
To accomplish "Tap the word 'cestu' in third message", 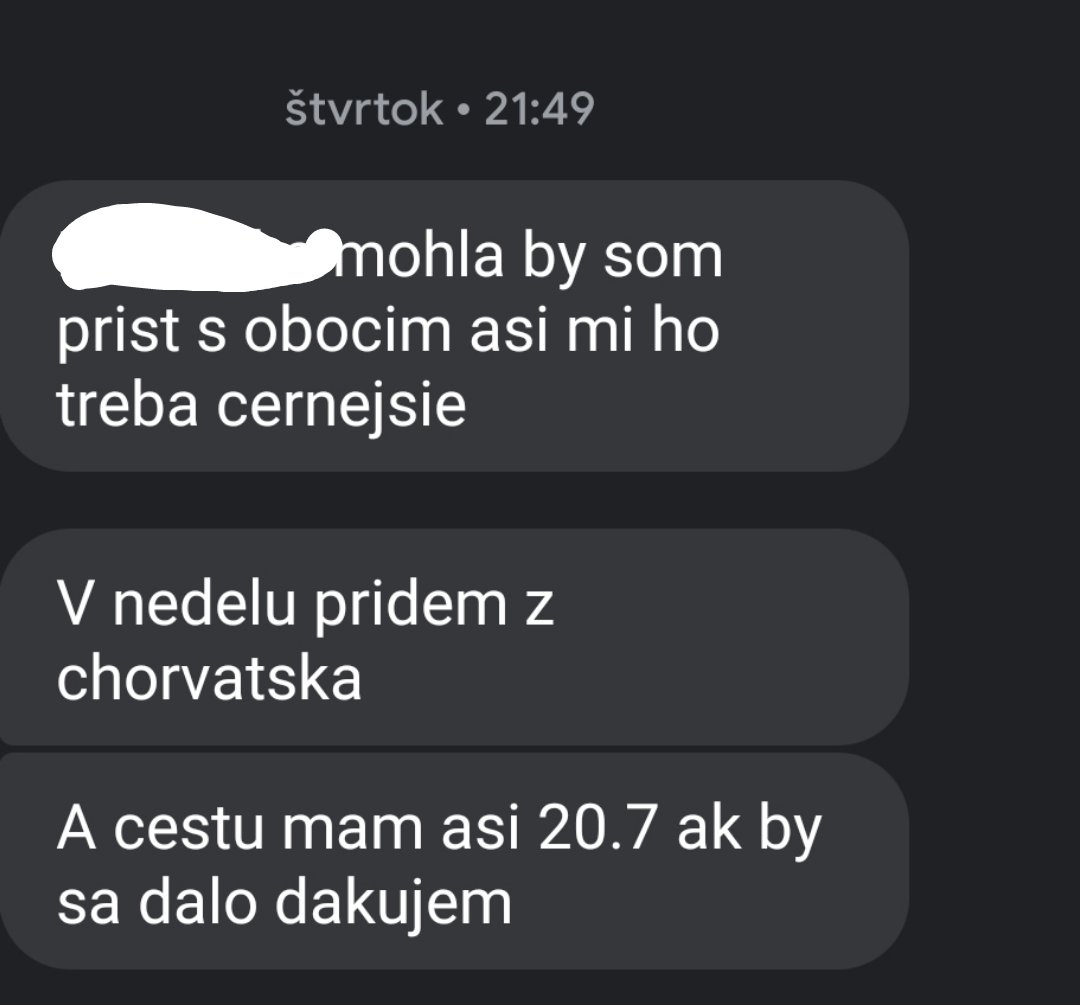I will pos(189,828).
